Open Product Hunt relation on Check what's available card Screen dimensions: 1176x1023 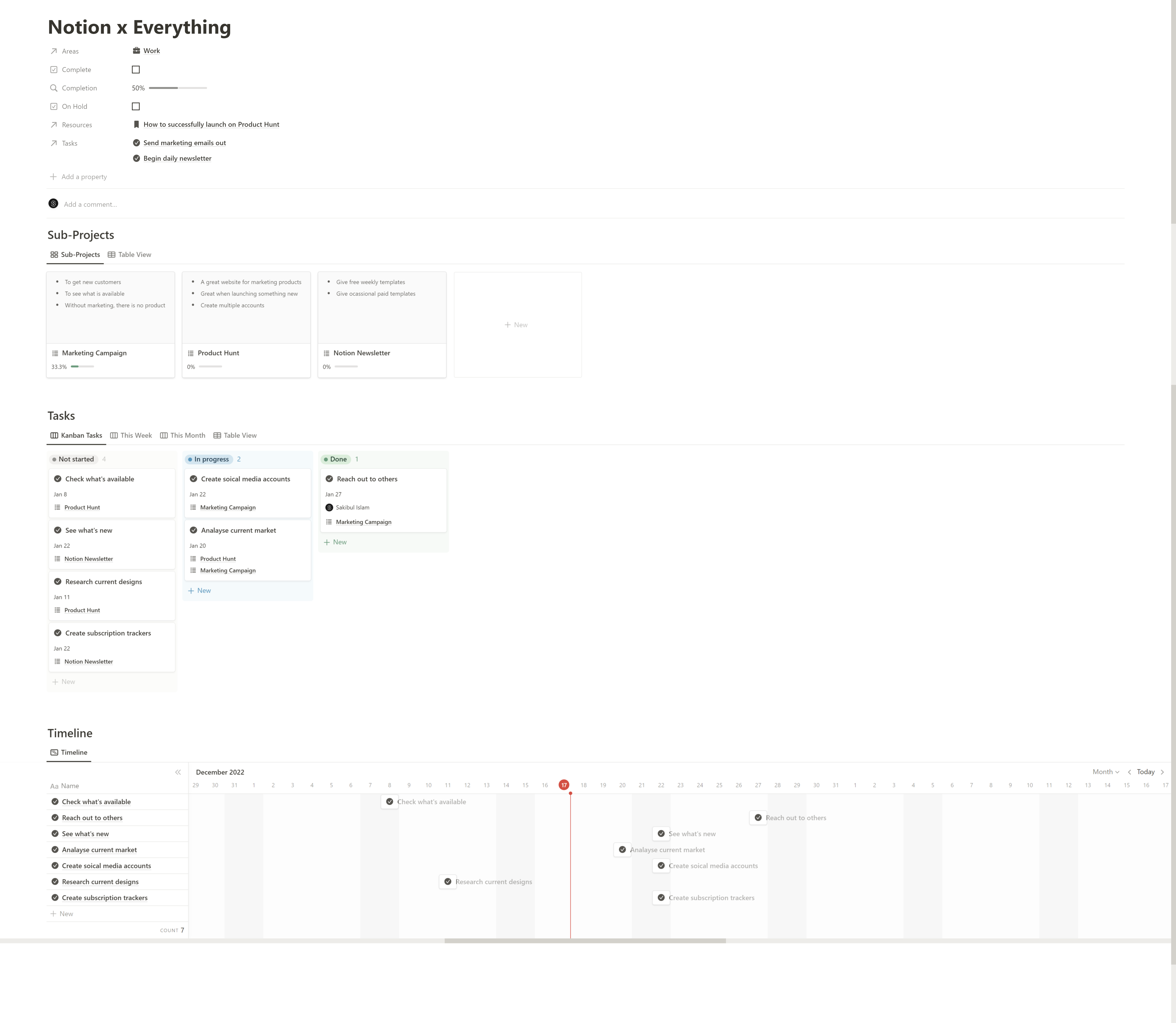[82, 508]
